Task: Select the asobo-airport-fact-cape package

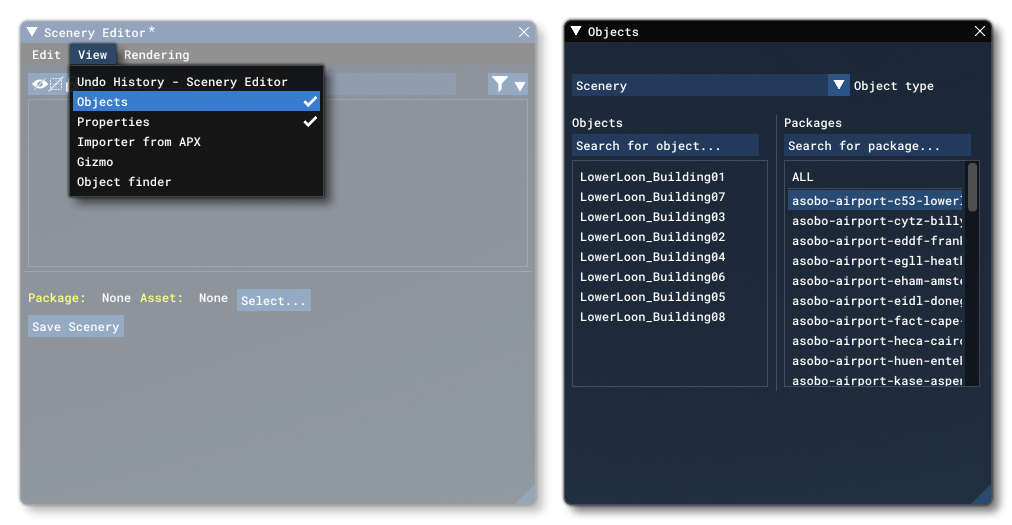Action: [x=875, y=320]
